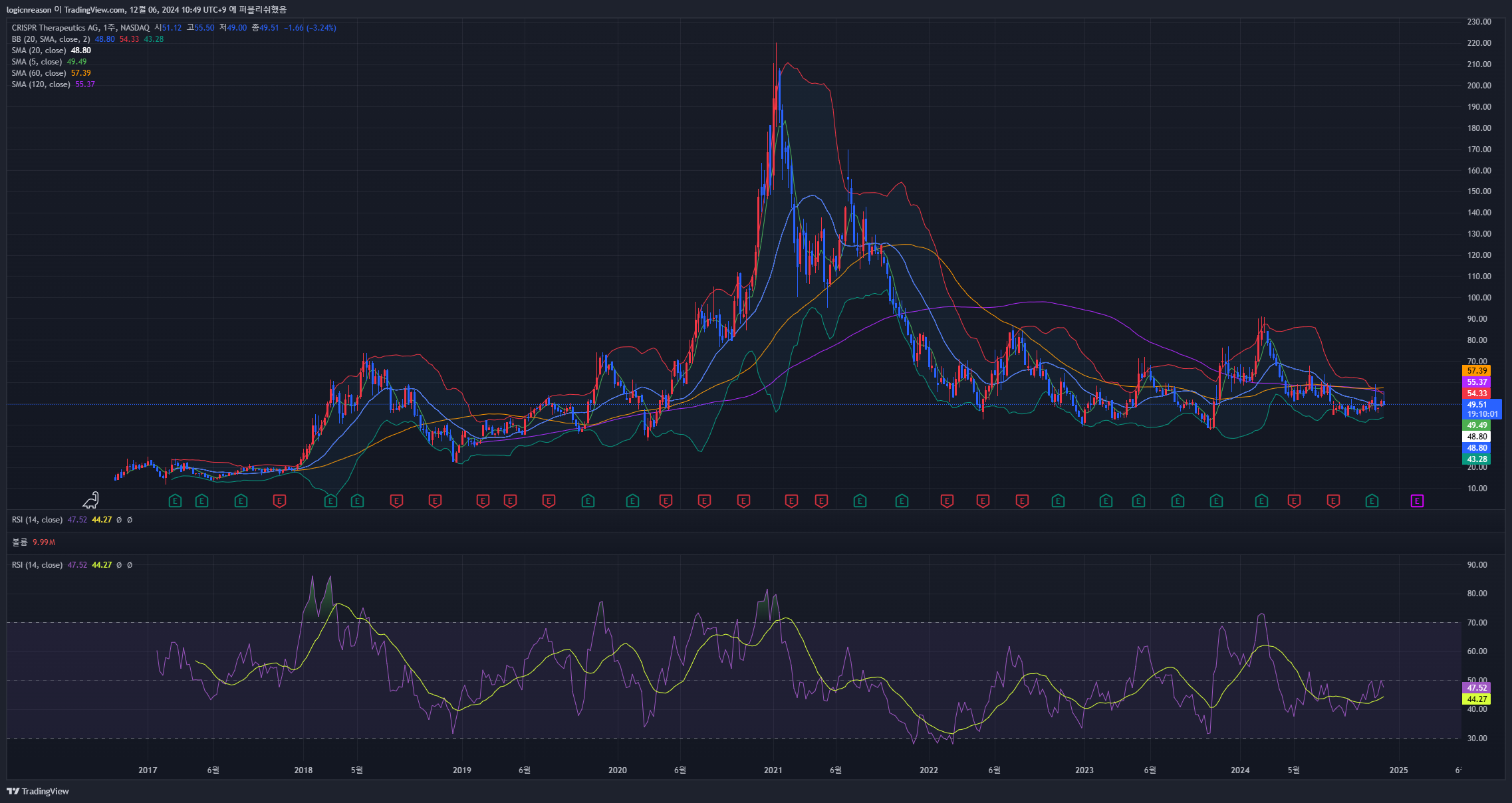Select the BB (20, SMA, close, 2) legend
Viewport: 1512px width, 803px height.
(51, 39)
